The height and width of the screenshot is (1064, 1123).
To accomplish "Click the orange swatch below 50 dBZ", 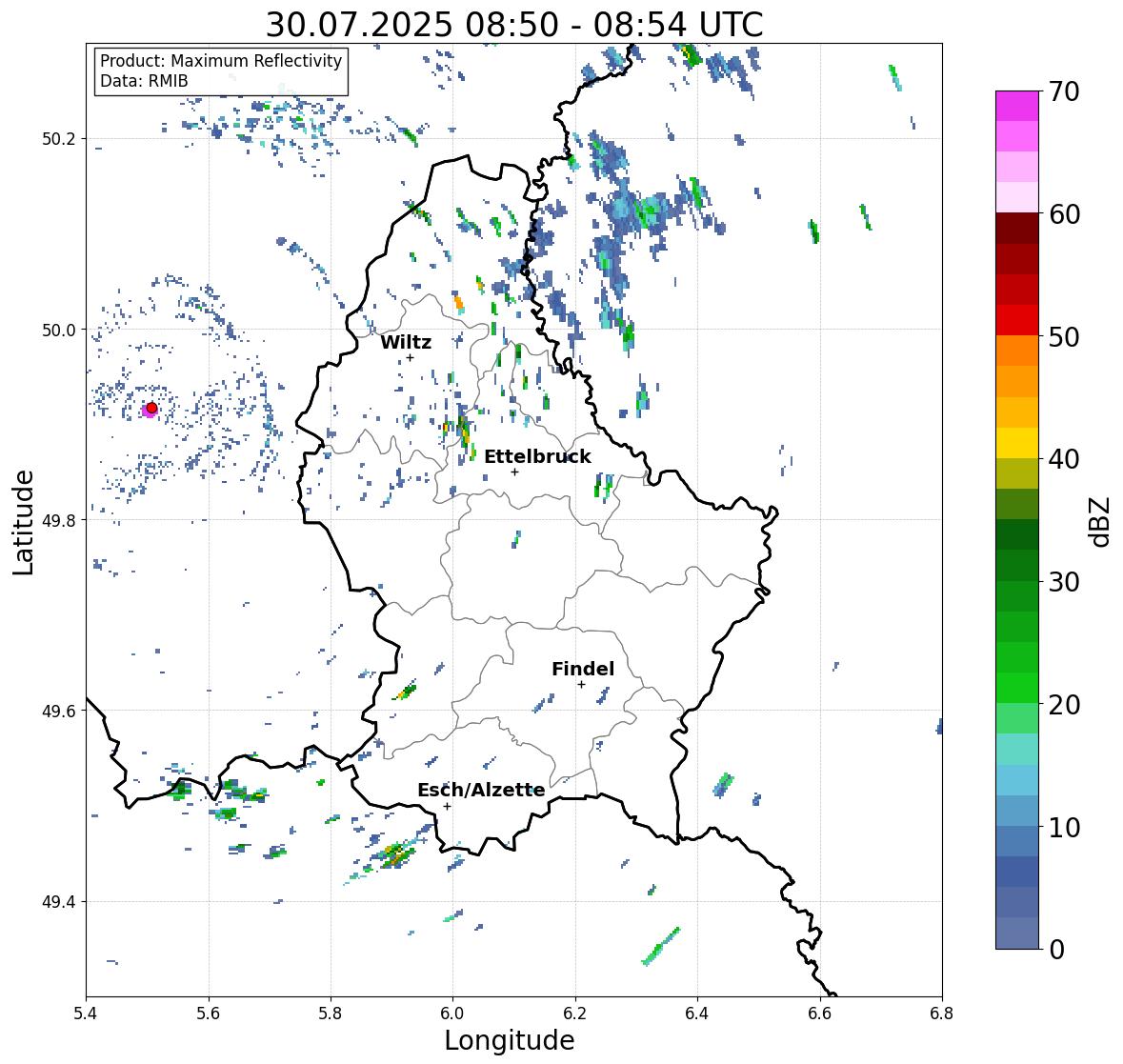I will 1017,351.
